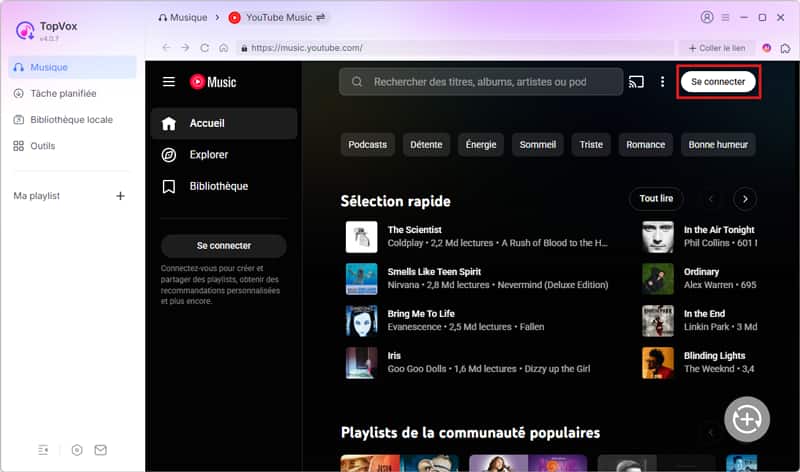Click the round settings icon at sidebar bottom

77,450
